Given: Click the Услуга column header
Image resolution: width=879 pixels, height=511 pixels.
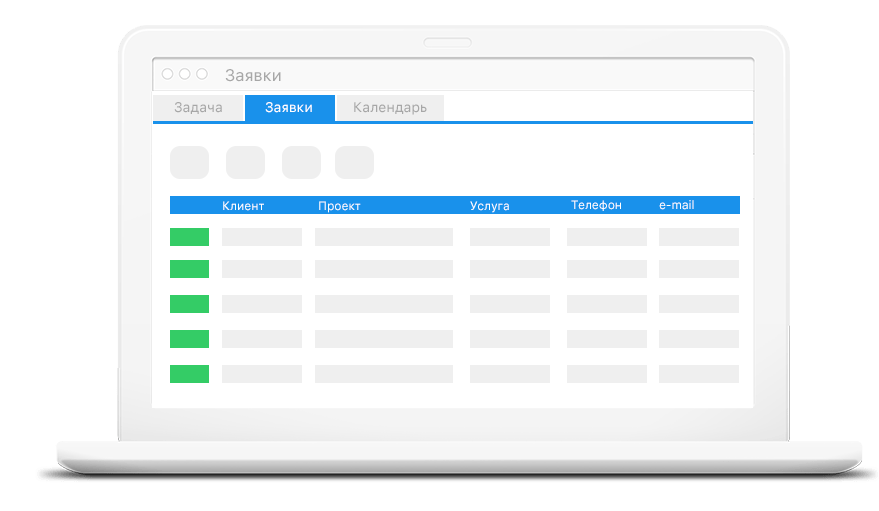Looking at the screenshot, I should [x=489, y=206].
